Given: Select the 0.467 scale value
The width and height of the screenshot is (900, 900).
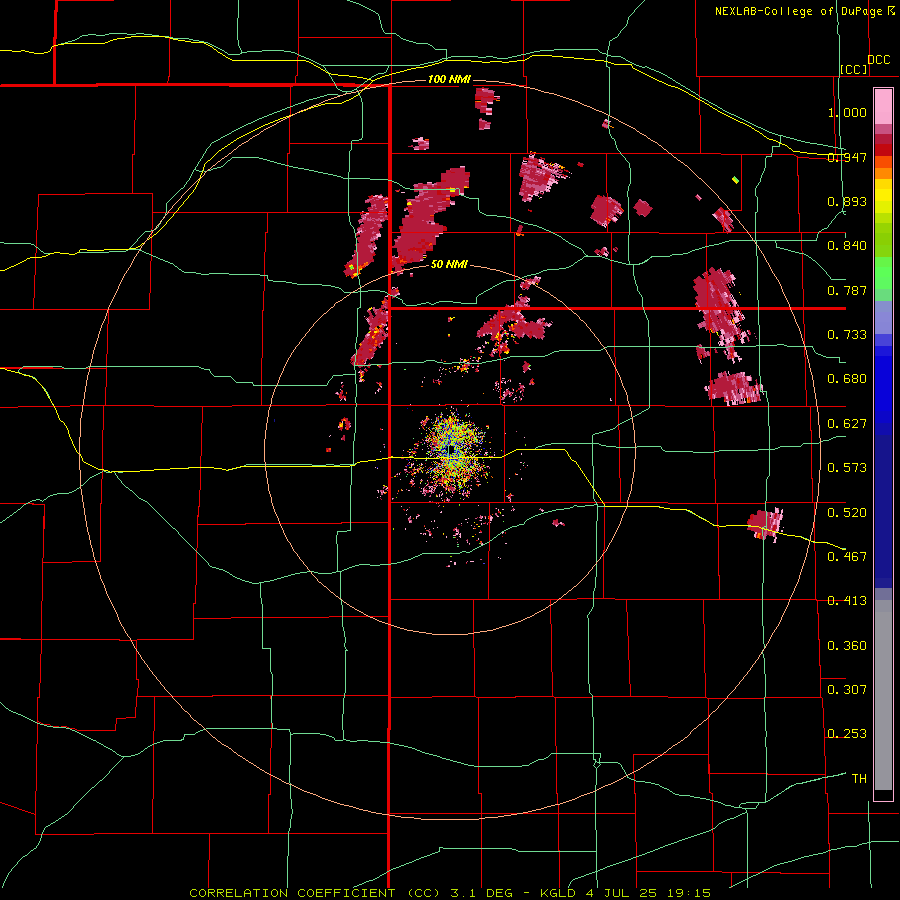Looking at the screenshot, I should click(x=847, y=556).
